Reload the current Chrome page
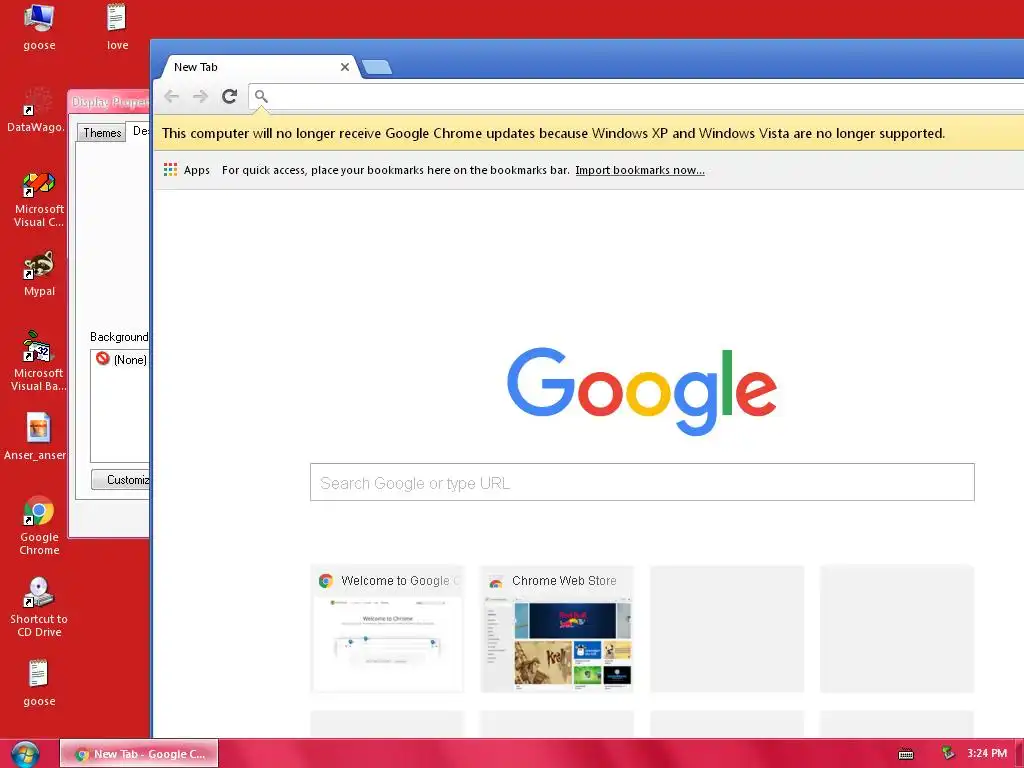This screenshot has width=1024, height=768. pyautogui.click(x=229, y=97)
